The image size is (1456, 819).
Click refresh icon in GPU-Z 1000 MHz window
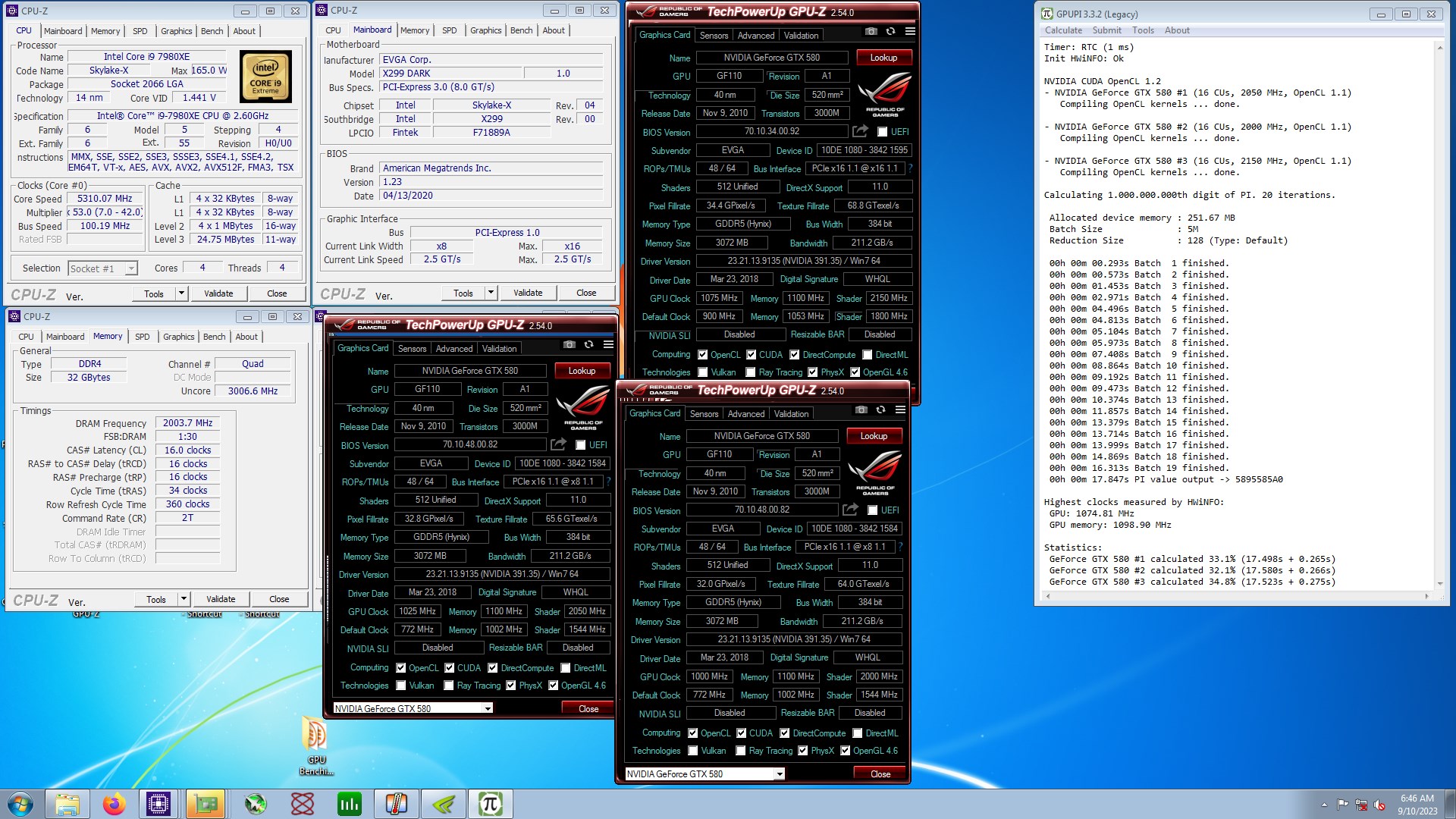coord(880,409)
